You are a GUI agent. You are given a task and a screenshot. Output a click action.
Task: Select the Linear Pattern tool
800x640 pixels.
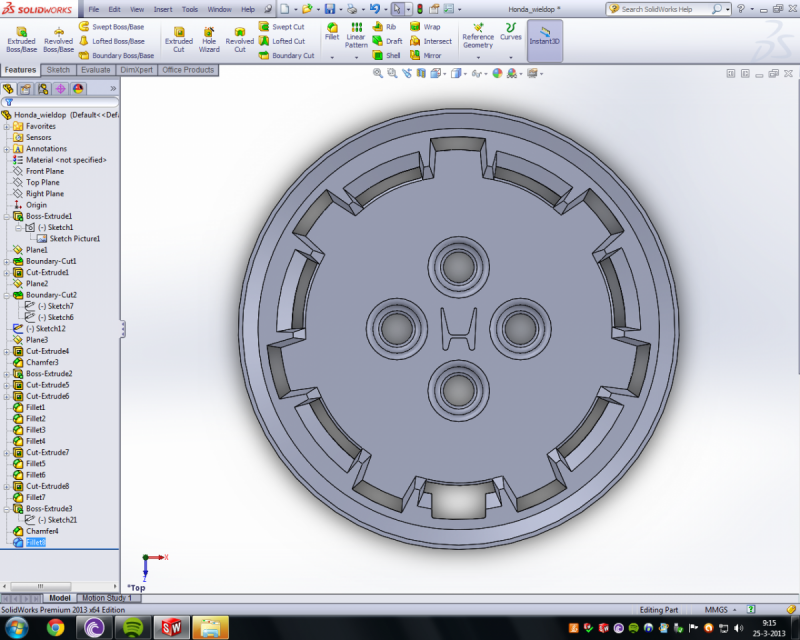coord(356,36)
